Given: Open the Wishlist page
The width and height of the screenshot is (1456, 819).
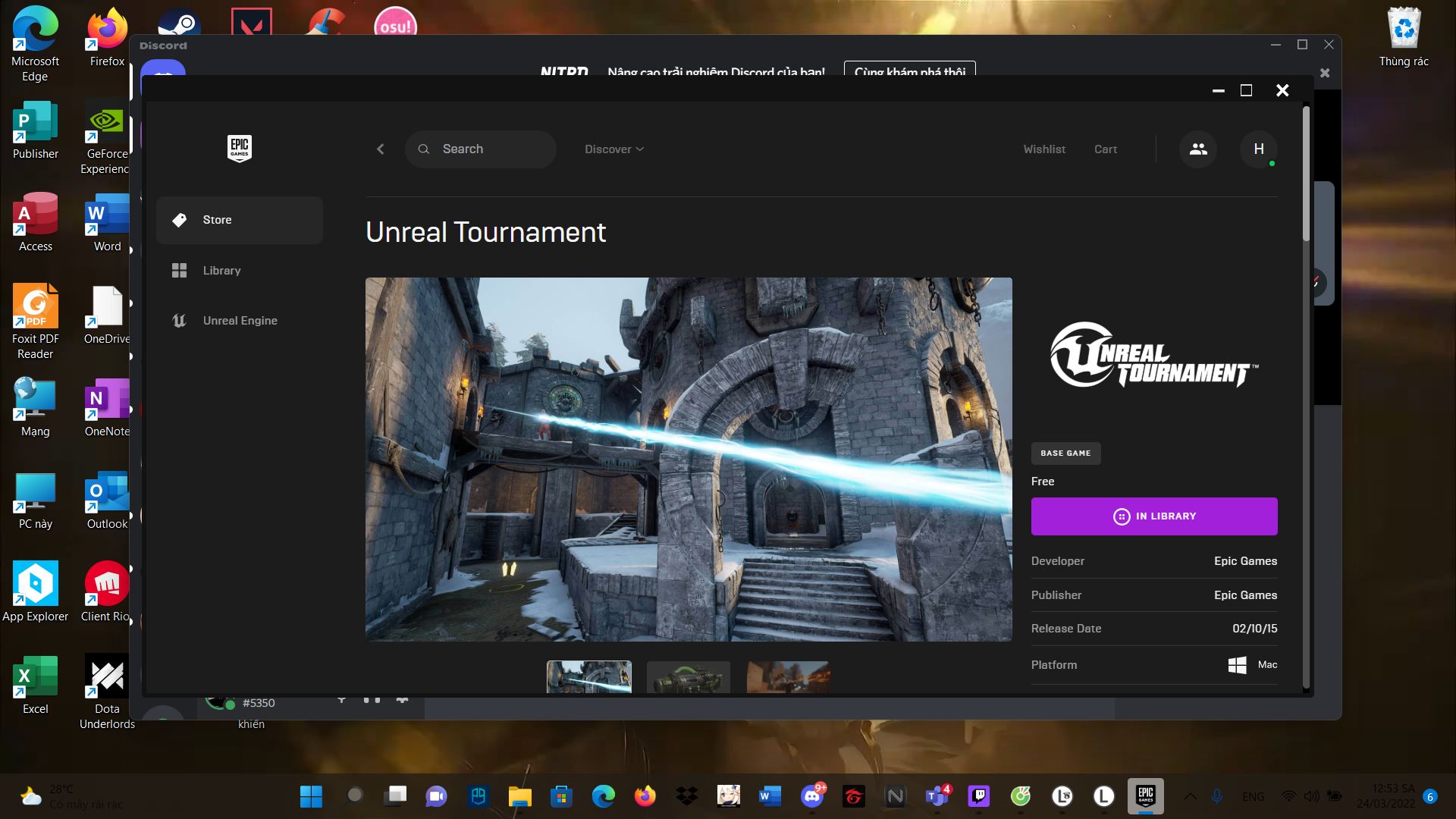Looking at the screenshot, I should pos(1044,149).
